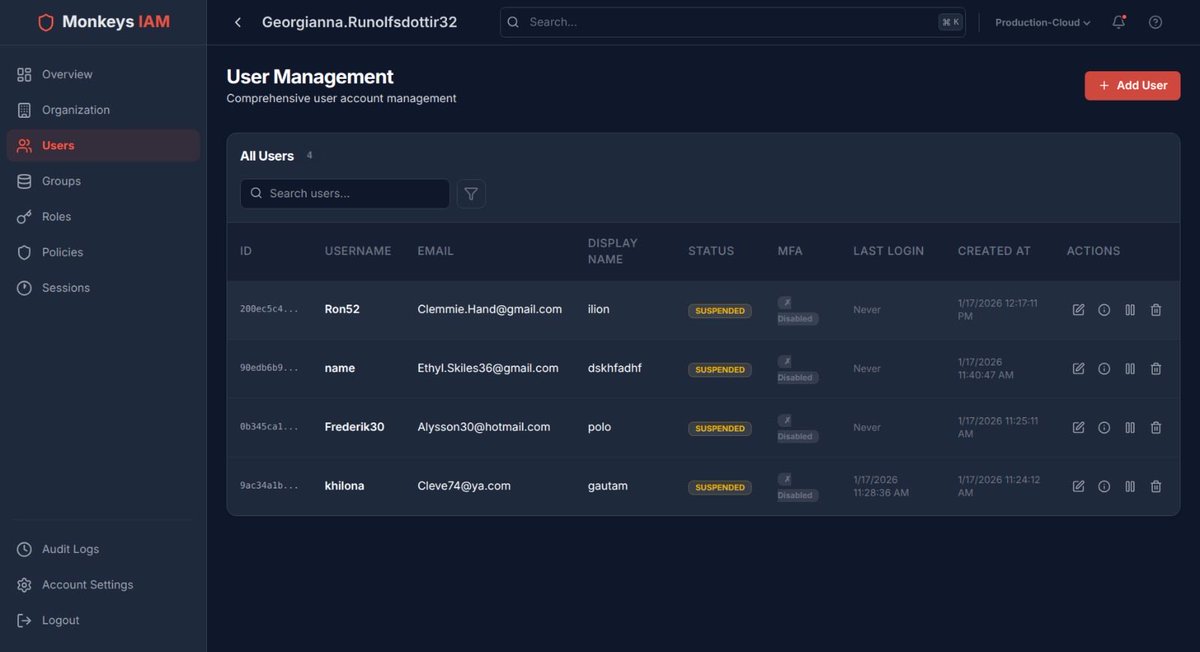Screen dimensions: 1200x652
Task: Click the SUSPENDED badge for Ron52
Action: coord(720,311)
